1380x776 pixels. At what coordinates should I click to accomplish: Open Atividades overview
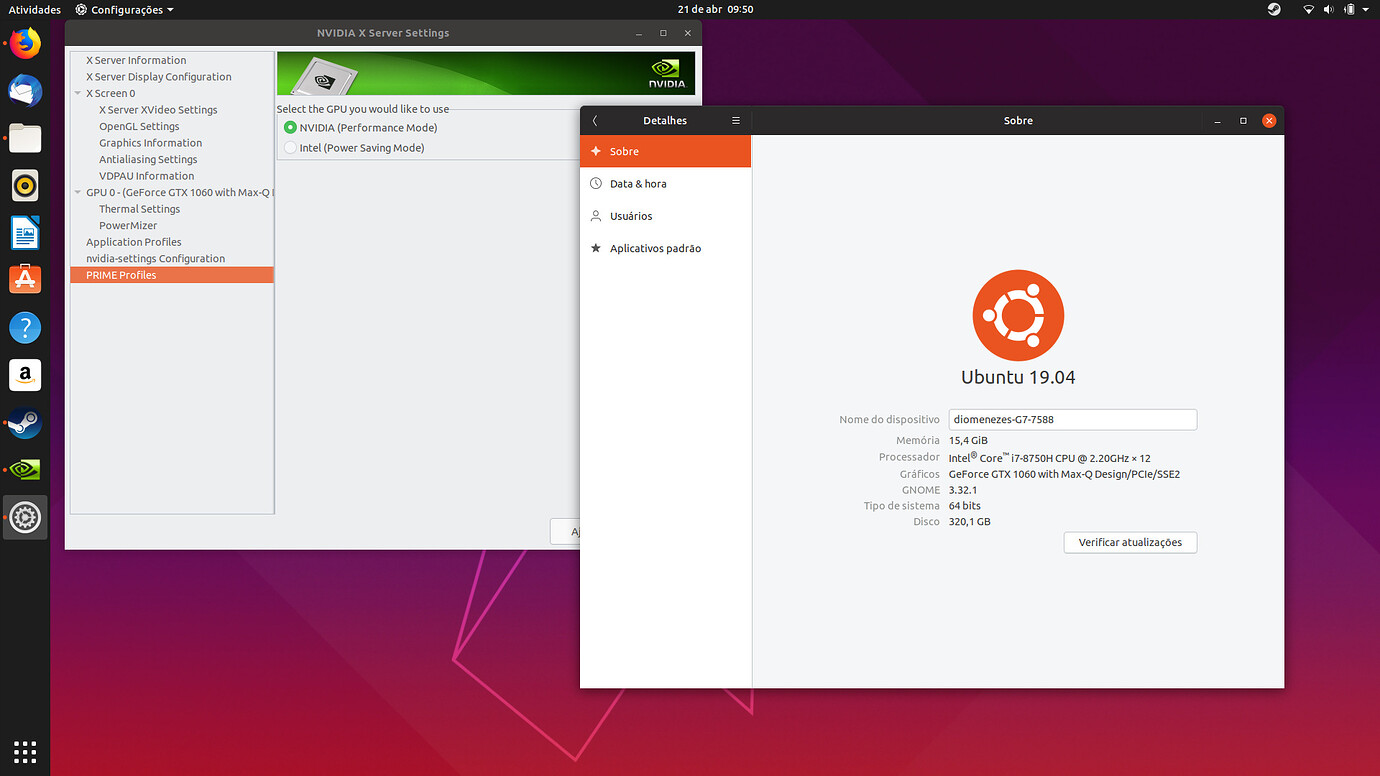click(35, 9)
